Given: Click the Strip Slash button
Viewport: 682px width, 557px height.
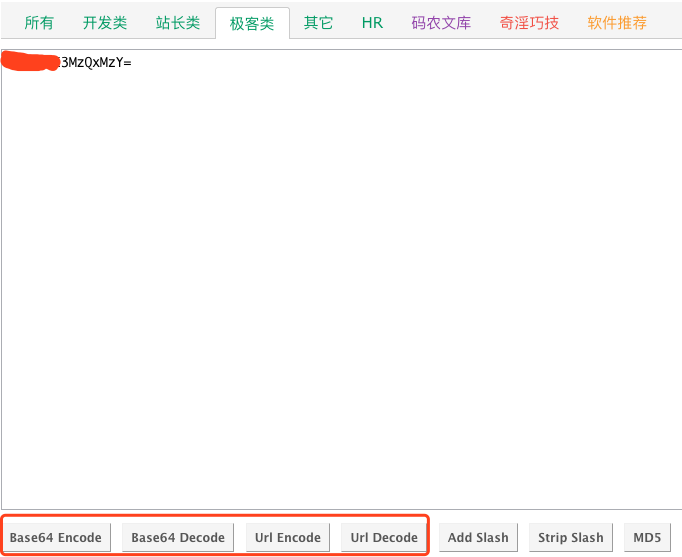Looking at the screenshot, I should point(571,537).
